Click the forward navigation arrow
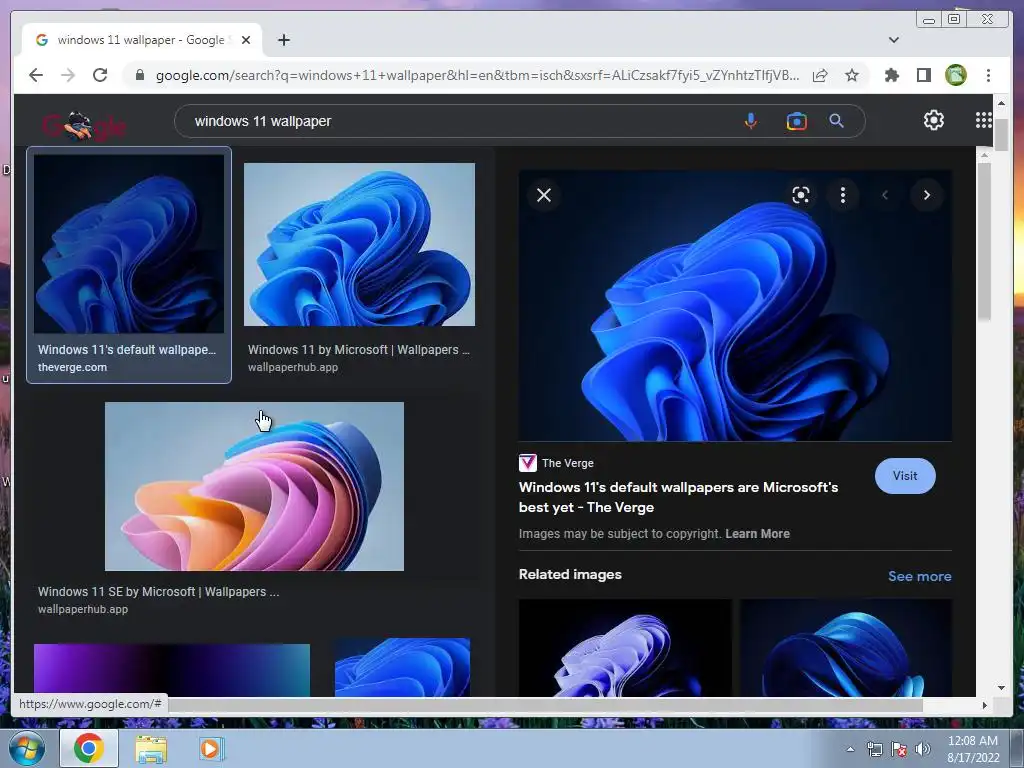Image resolution: width=1024 pixels, height=768 pixels. (x=68, y=75)
